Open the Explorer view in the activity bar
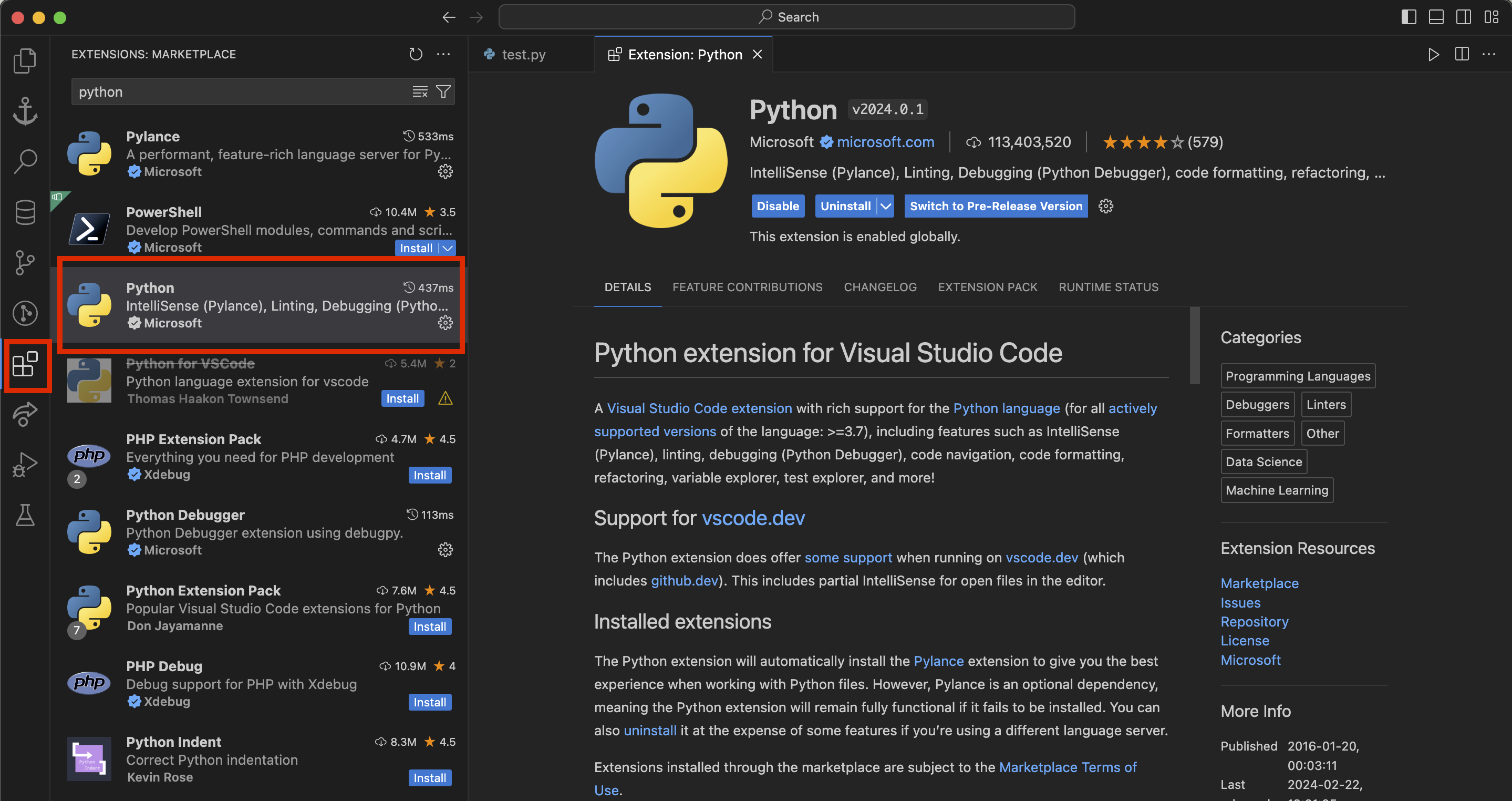The height and width of the screenshot is (801, 1512). [x=25, y=60]
